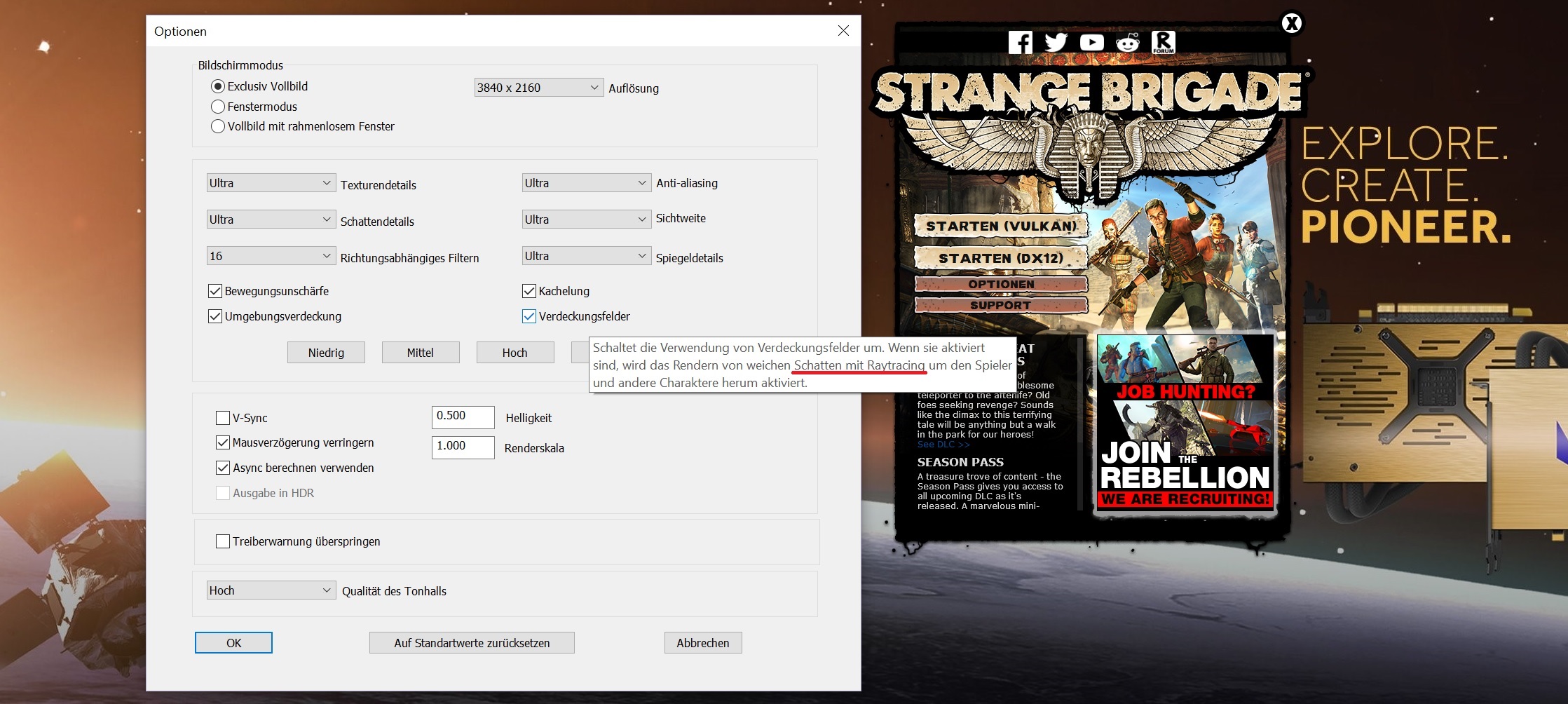Apply the Niedrig quality preset
Screen dimensions: 1568x704
coord(326,353)
